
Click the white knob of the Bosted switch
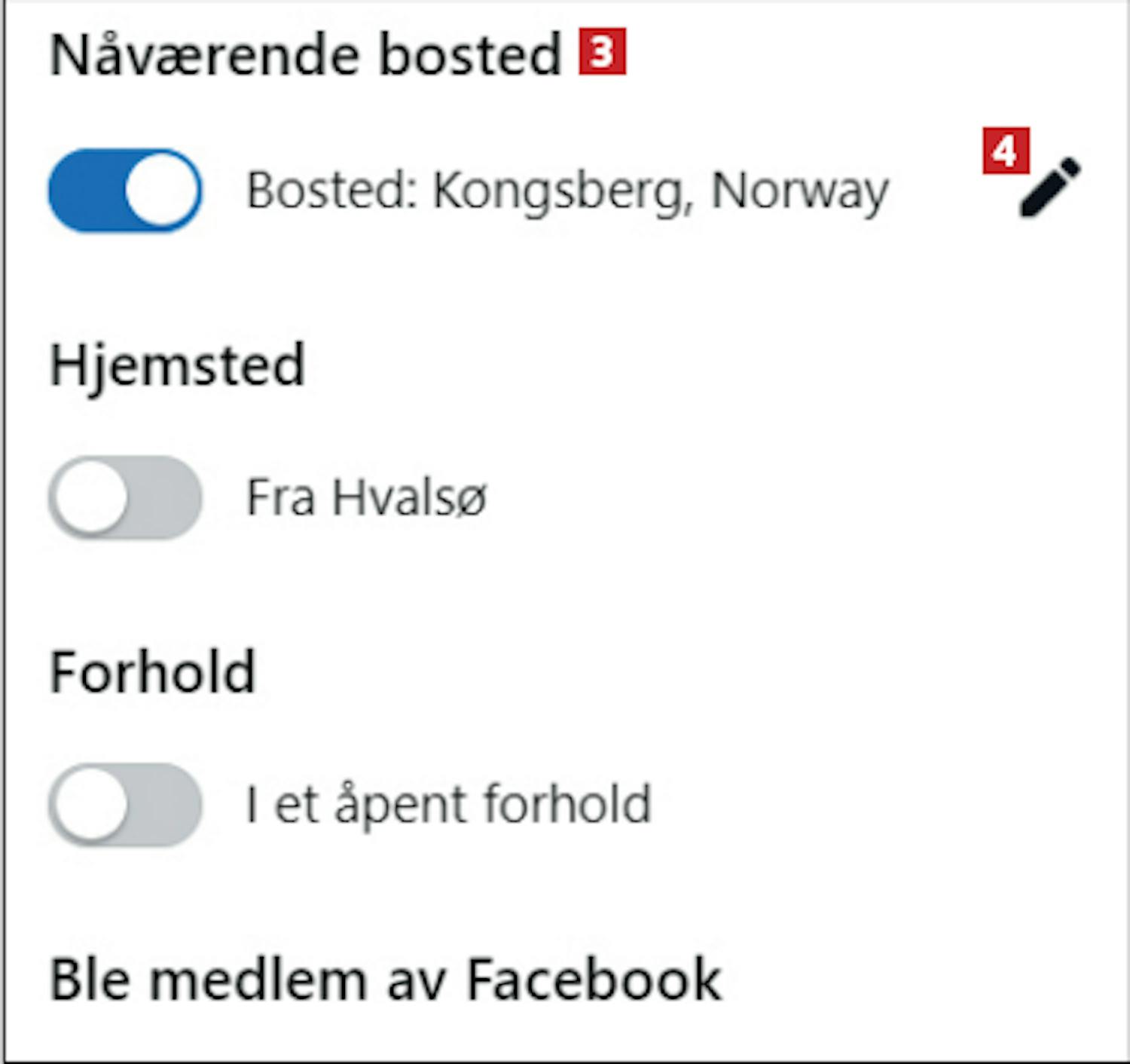161,190
